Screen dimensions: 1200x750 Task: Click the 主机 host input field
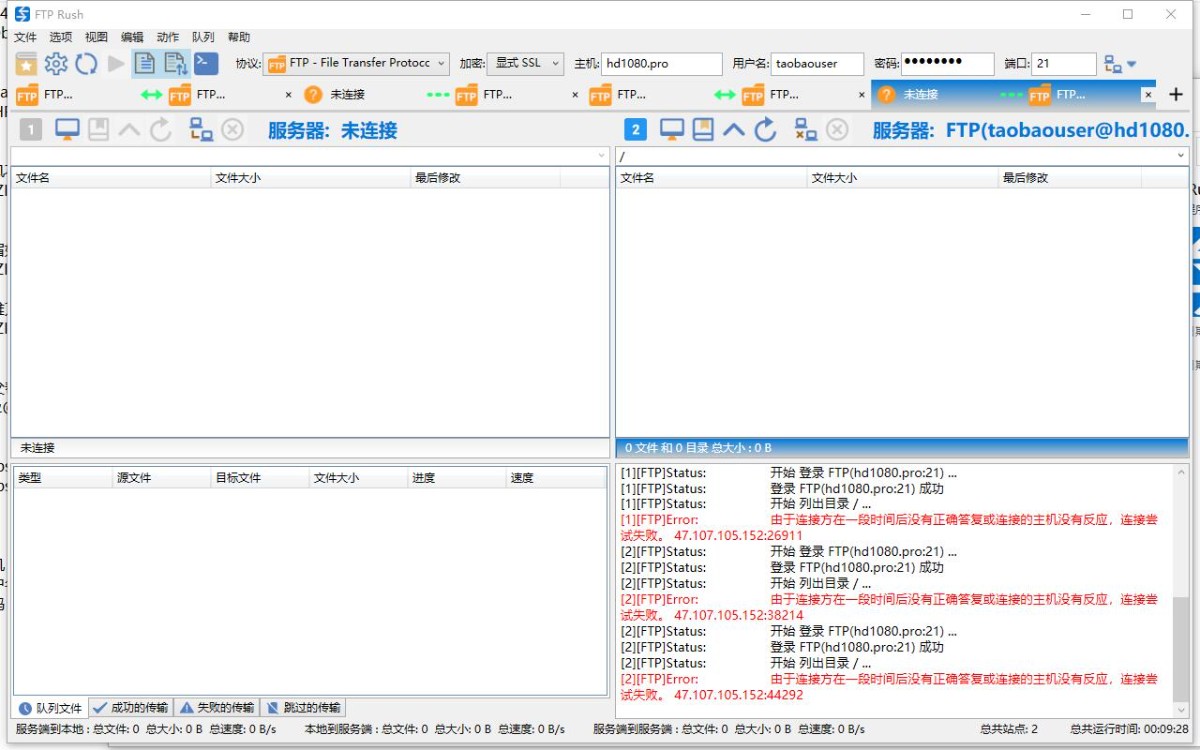[661, 64]
